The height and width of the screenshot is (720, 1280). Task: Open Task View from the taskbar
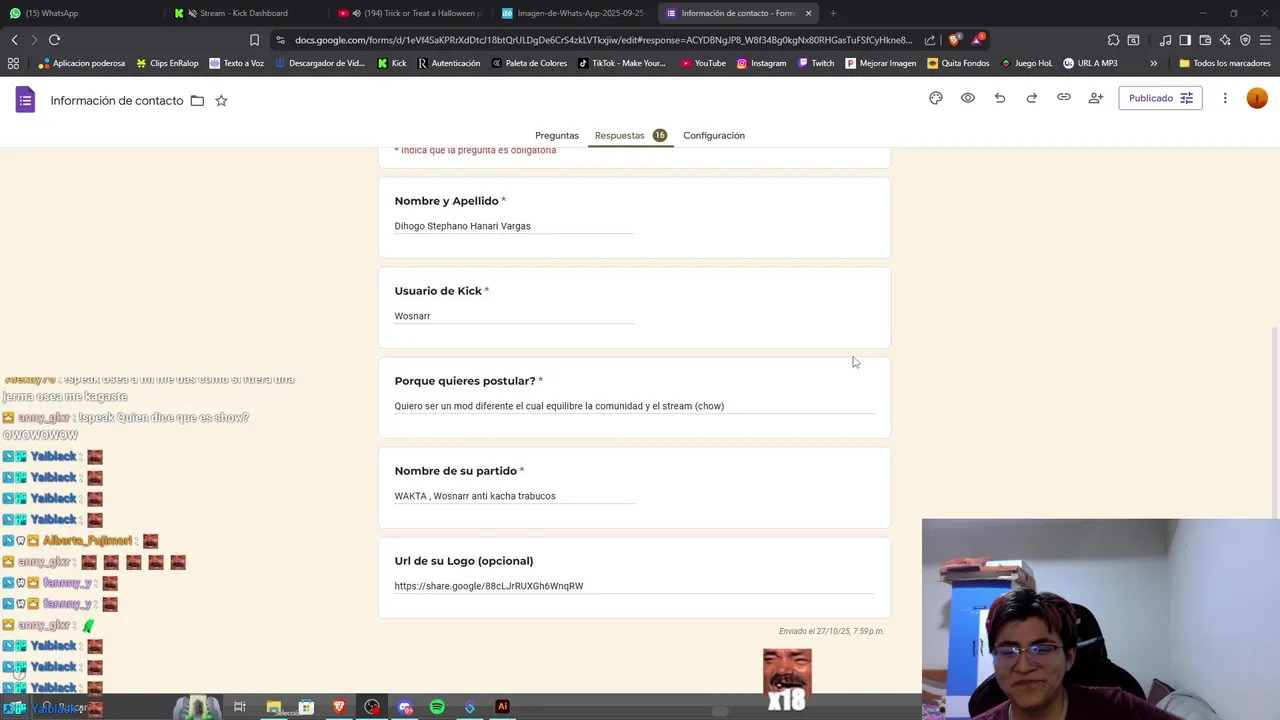(x=240, y=707)
